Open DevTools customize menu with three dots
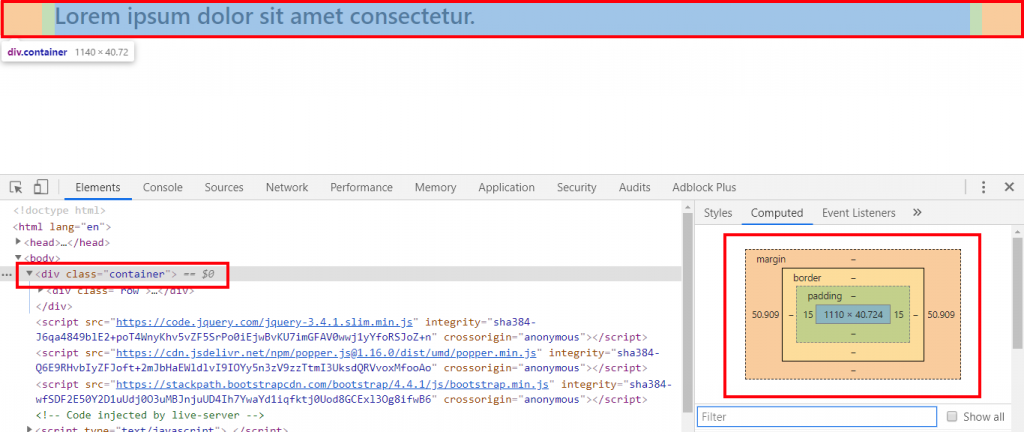 tap(983, 187)
